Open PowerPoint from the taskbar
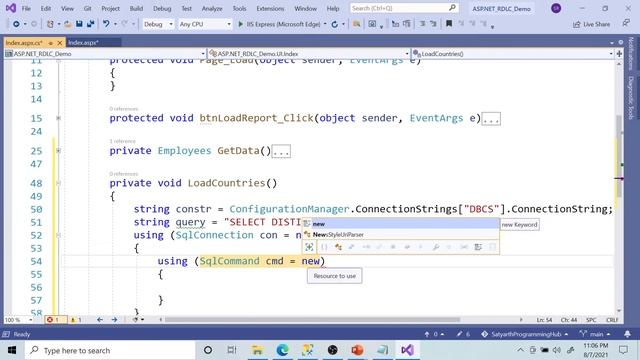 [357, 350]
